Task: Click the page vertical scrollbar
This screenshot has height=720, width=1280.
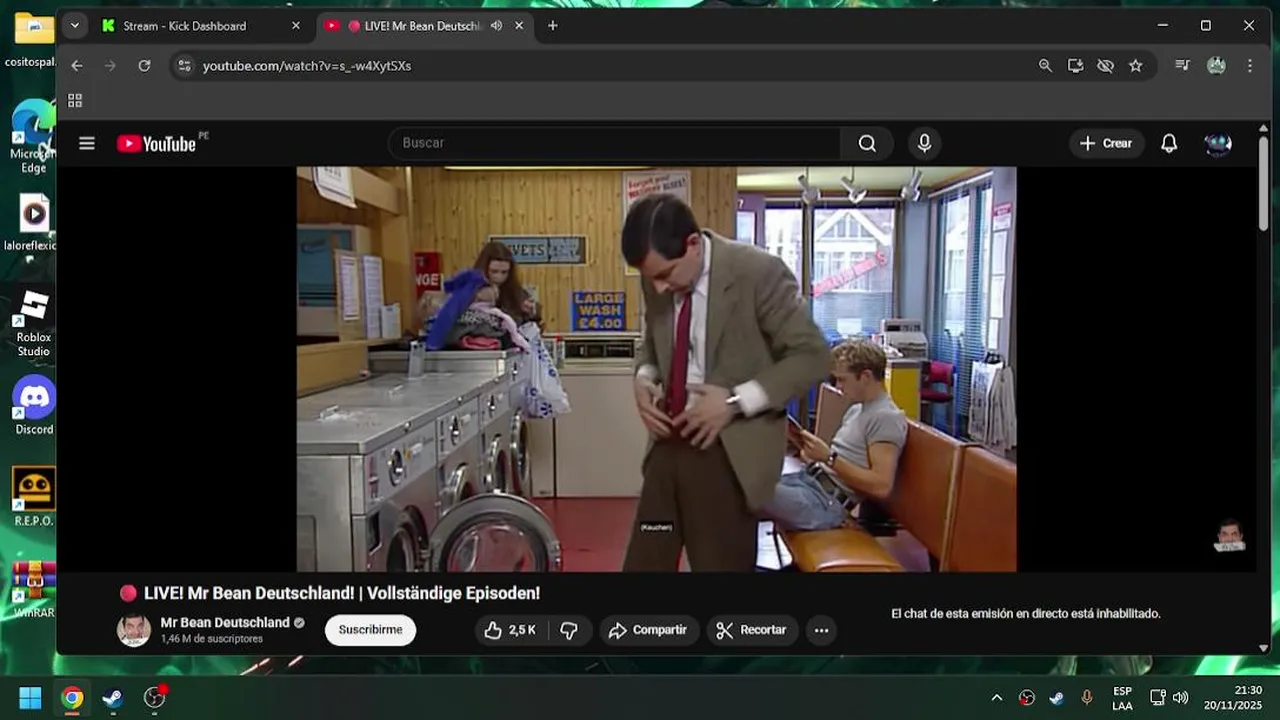Action: point(1263,183)
